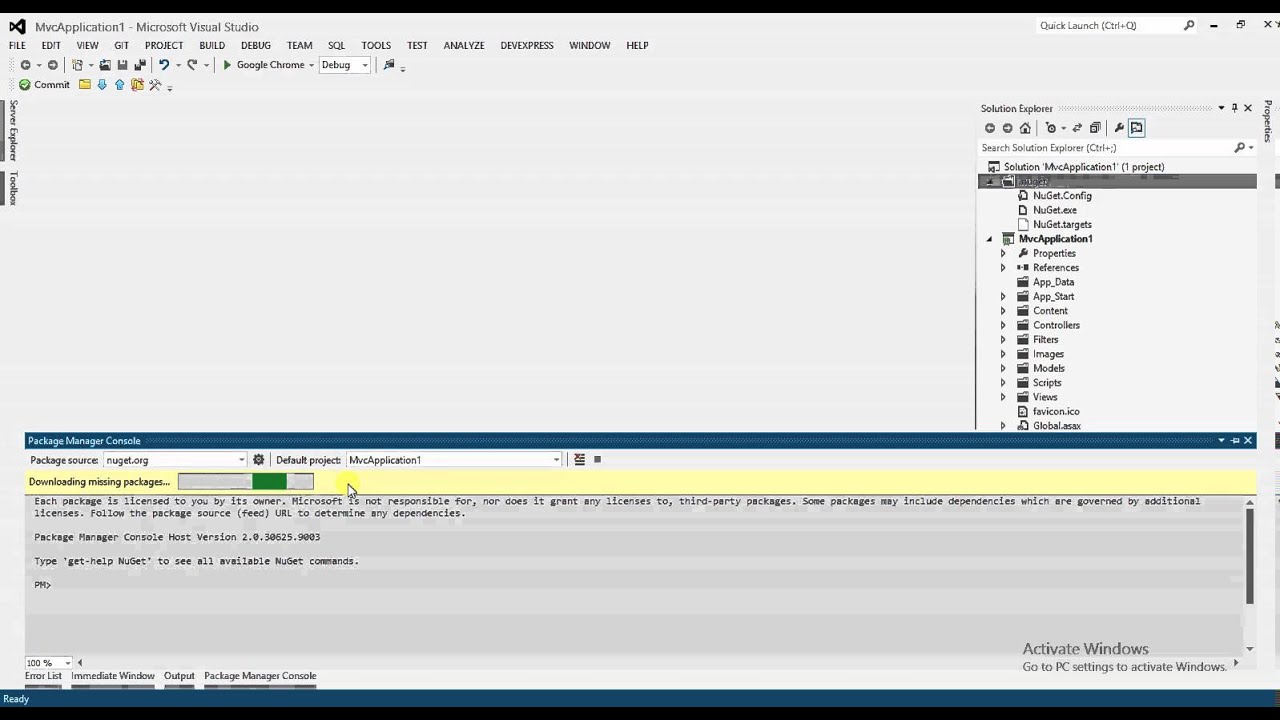Screen dimensions: 1280x720
Task: Open the Debug configuration dropdown
Action: pos(364,65)
